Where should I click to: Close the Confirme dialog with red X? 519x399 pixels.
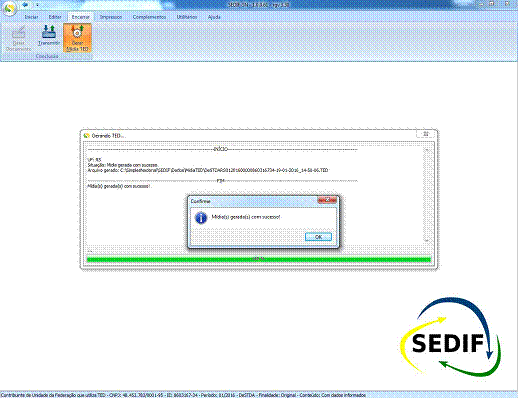point(327,200)
